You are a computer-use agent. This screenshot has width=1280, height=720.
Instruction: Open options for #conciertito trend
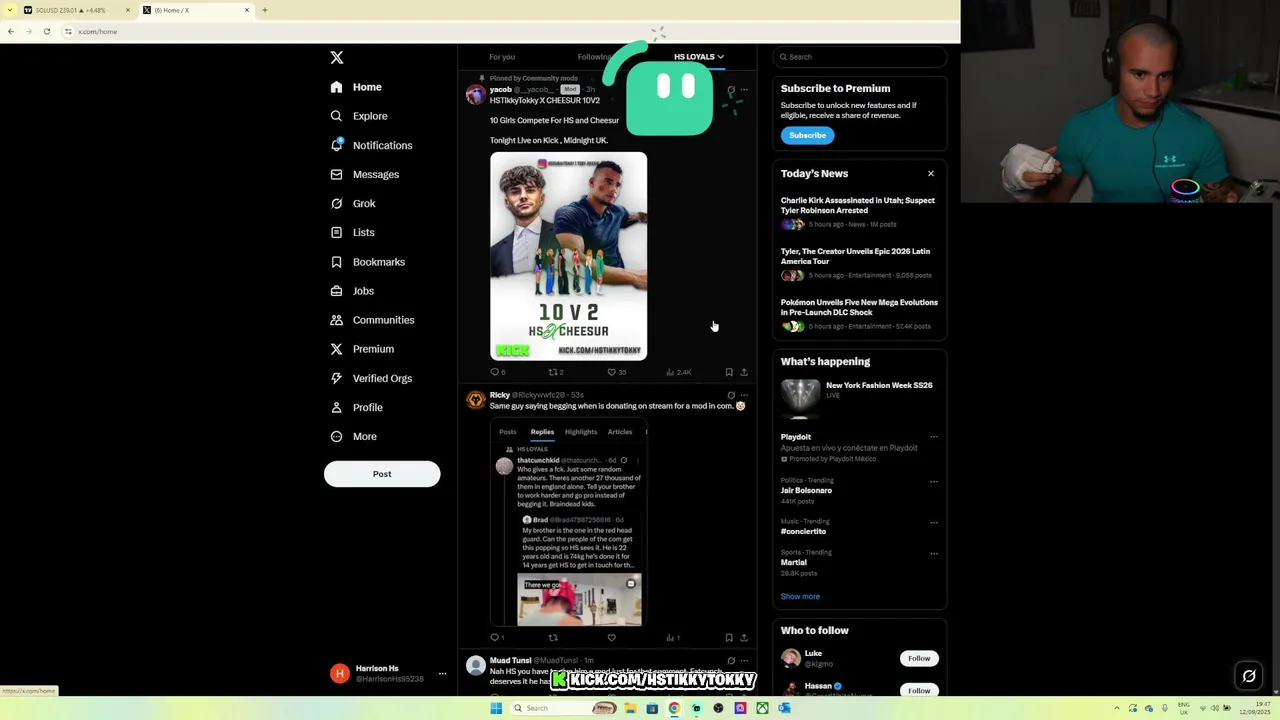tap(934, 522)
